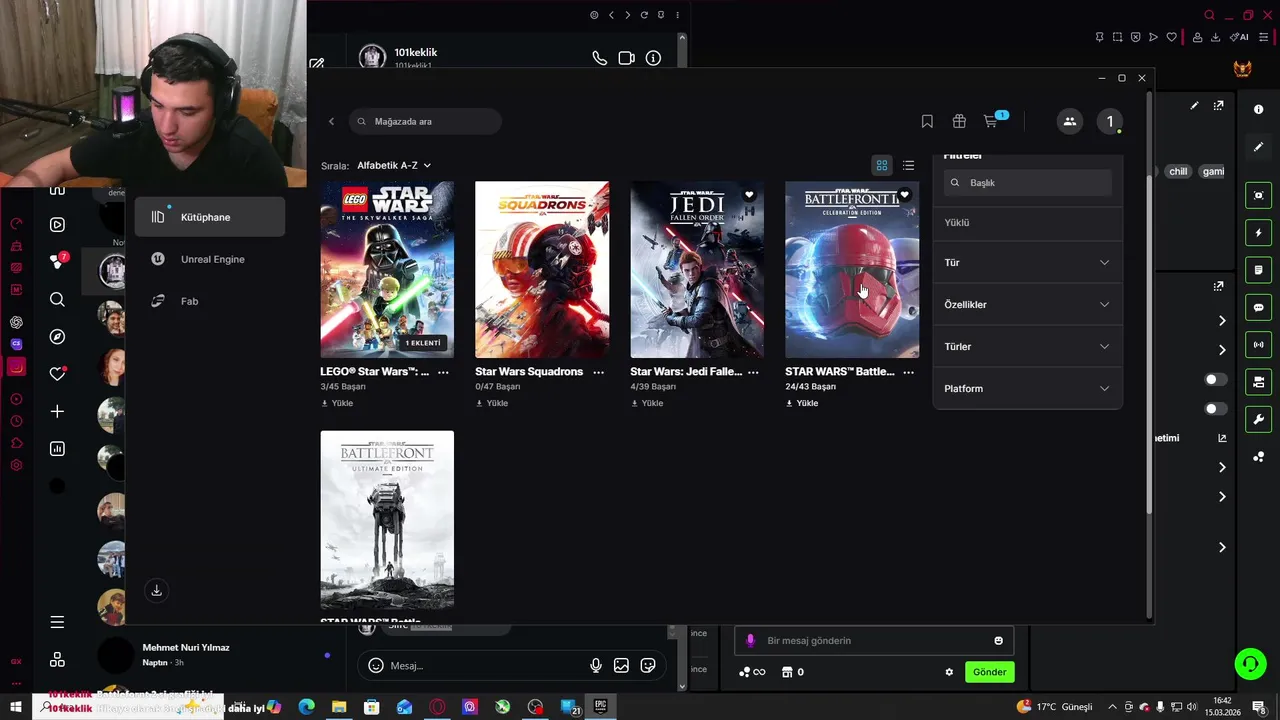Install Star Wars Squadrons via Yükle

tap(492, 403)
